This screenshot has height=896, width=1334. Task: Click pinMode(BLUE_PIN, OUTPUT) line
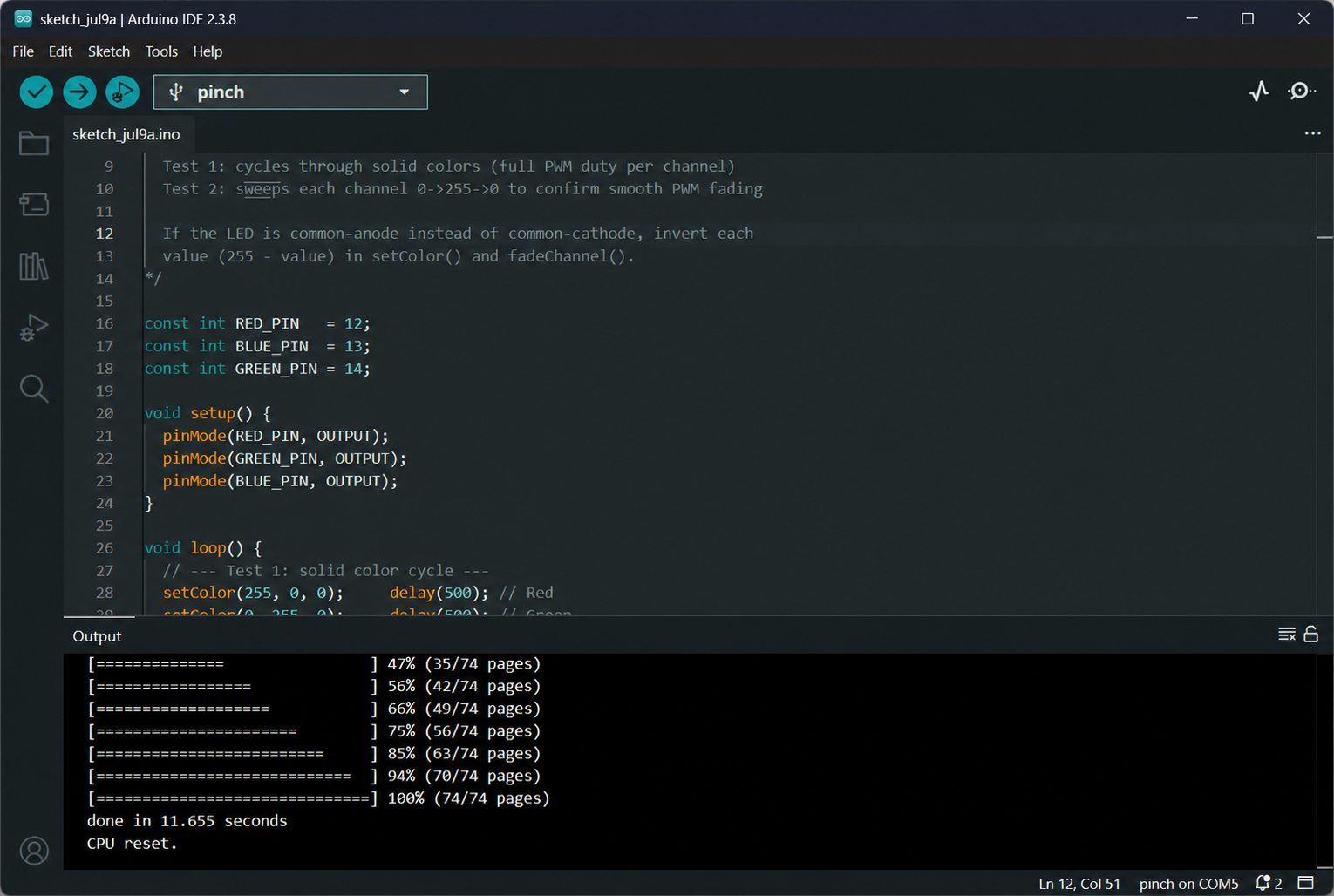pos(280,481)
